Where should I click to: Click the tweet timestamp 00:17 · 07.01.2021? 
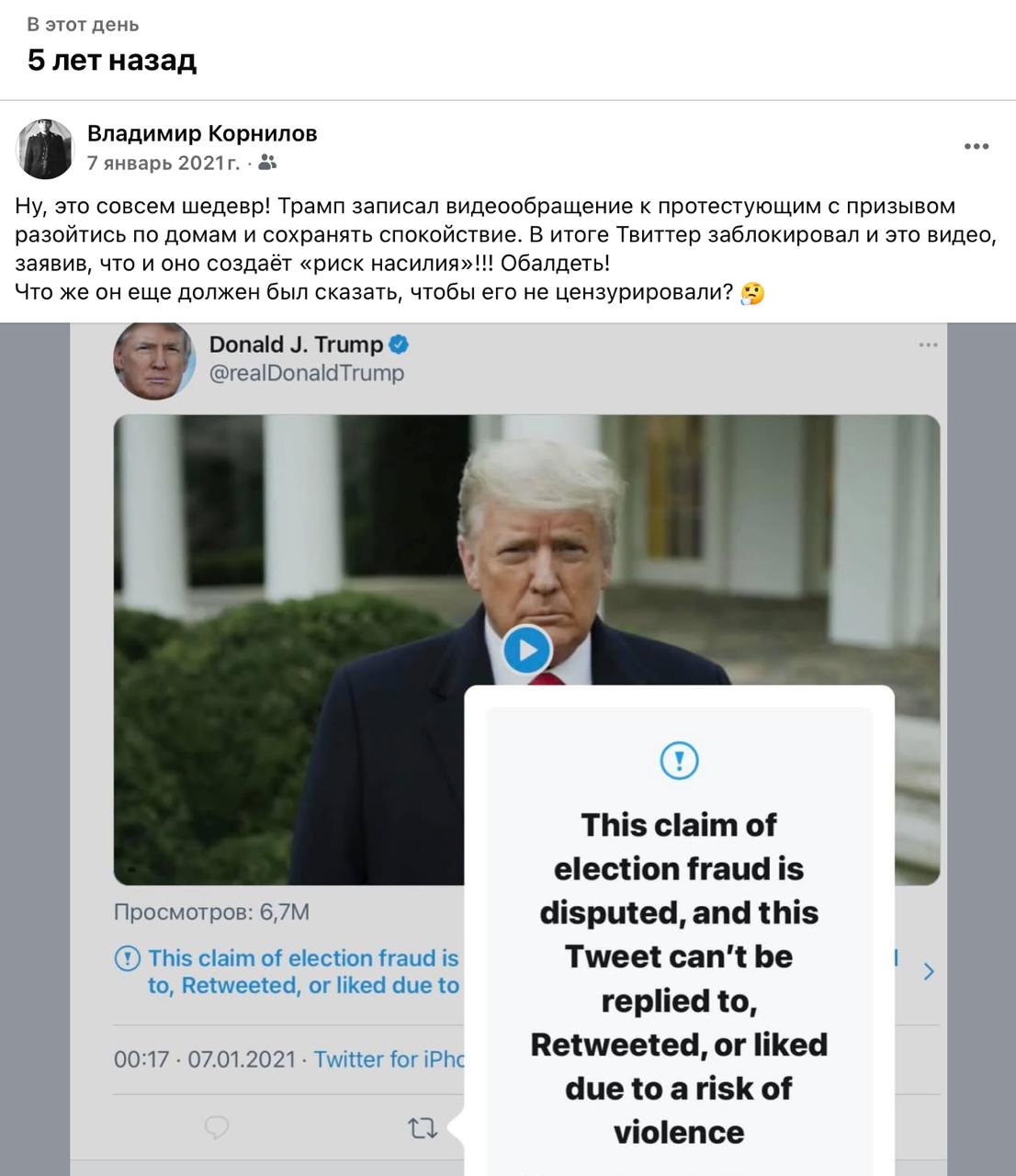click(204, 1059)
